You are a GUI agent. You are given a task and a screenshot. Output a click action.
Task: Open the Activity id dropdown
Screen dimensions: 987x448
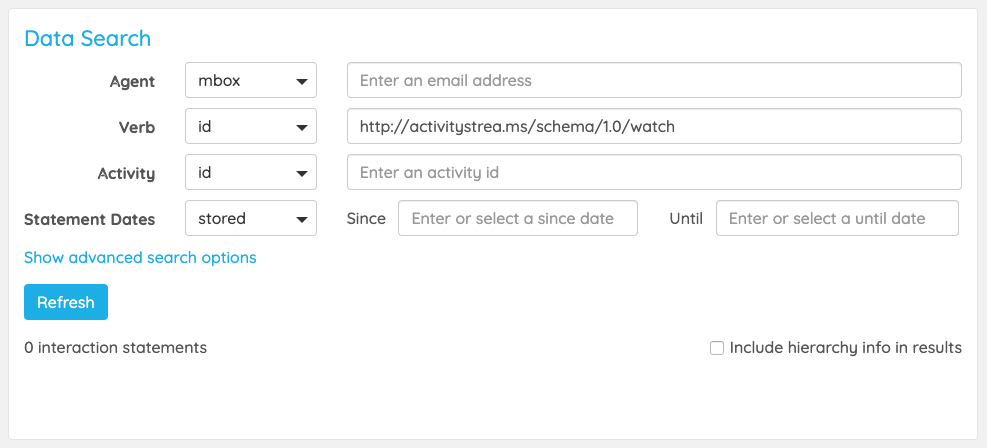point(251,172)
